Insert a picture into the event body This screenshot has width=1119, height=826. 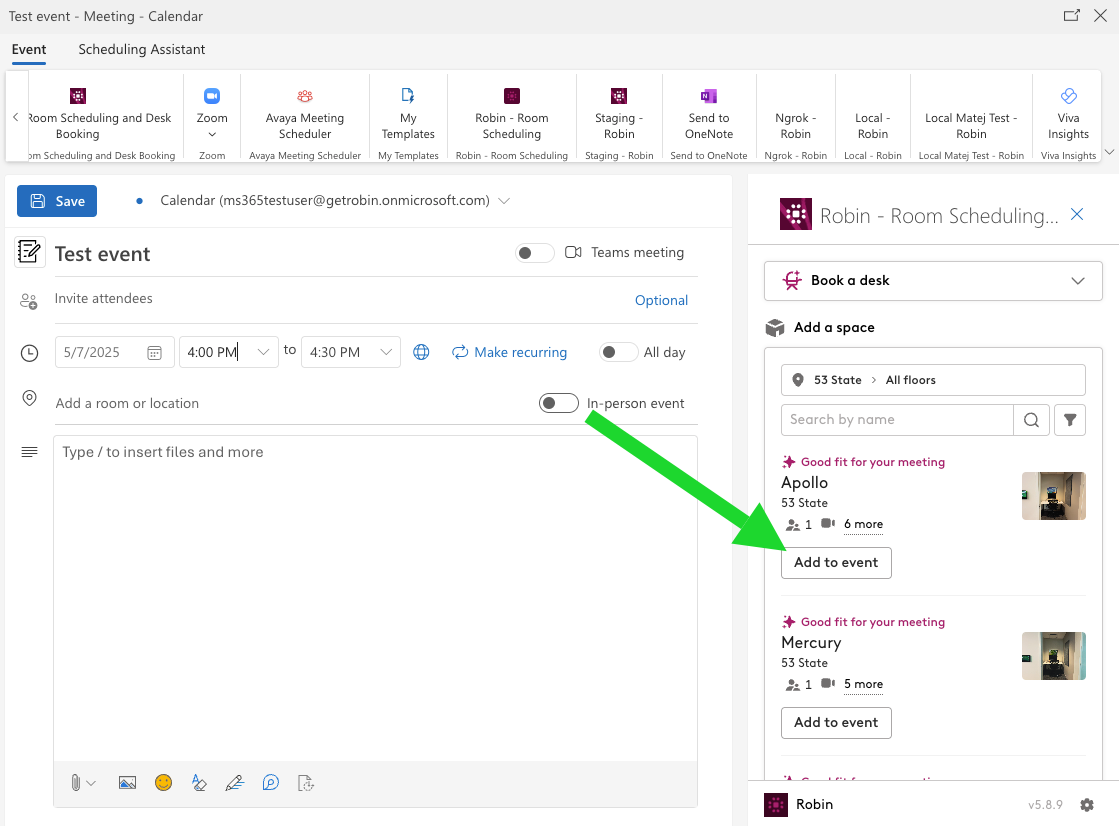point(127,783)
